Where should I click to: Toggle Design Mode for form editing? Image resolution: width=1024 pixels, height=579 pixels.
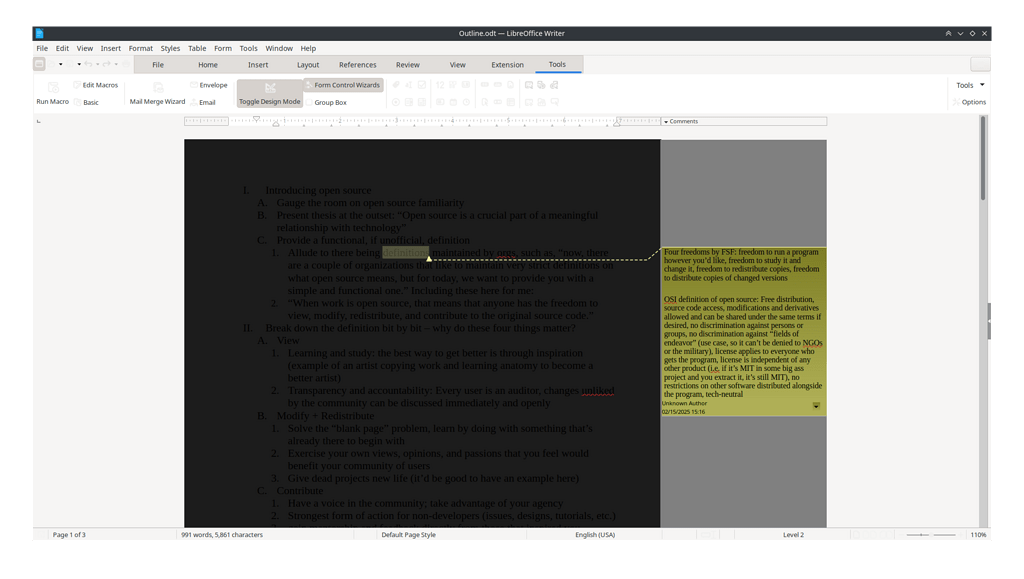[x=269, y=96]
